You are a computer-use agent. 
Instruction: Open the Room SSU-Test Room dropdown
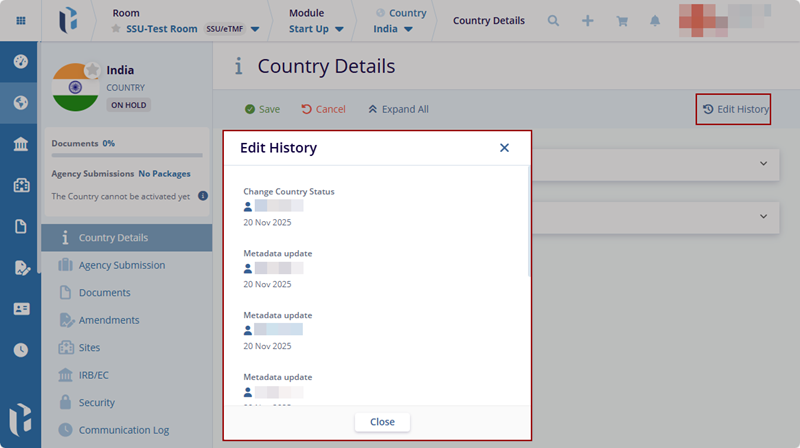coord(254,29)
